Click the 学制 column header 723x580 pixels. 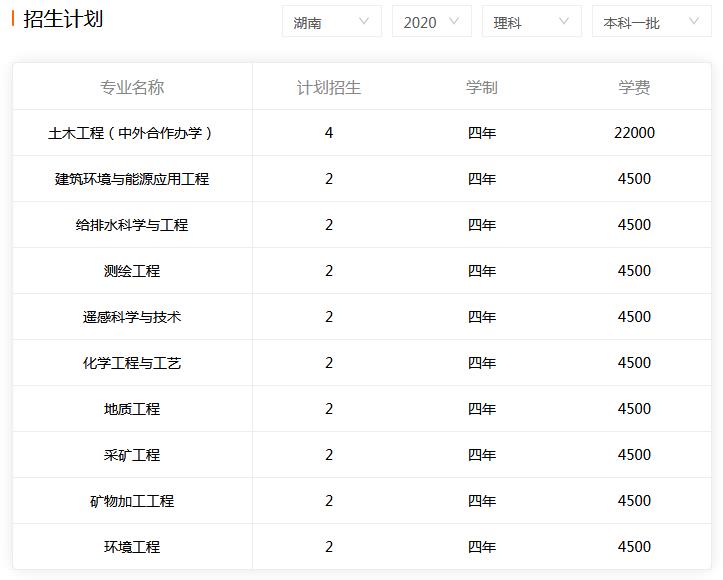481,87
